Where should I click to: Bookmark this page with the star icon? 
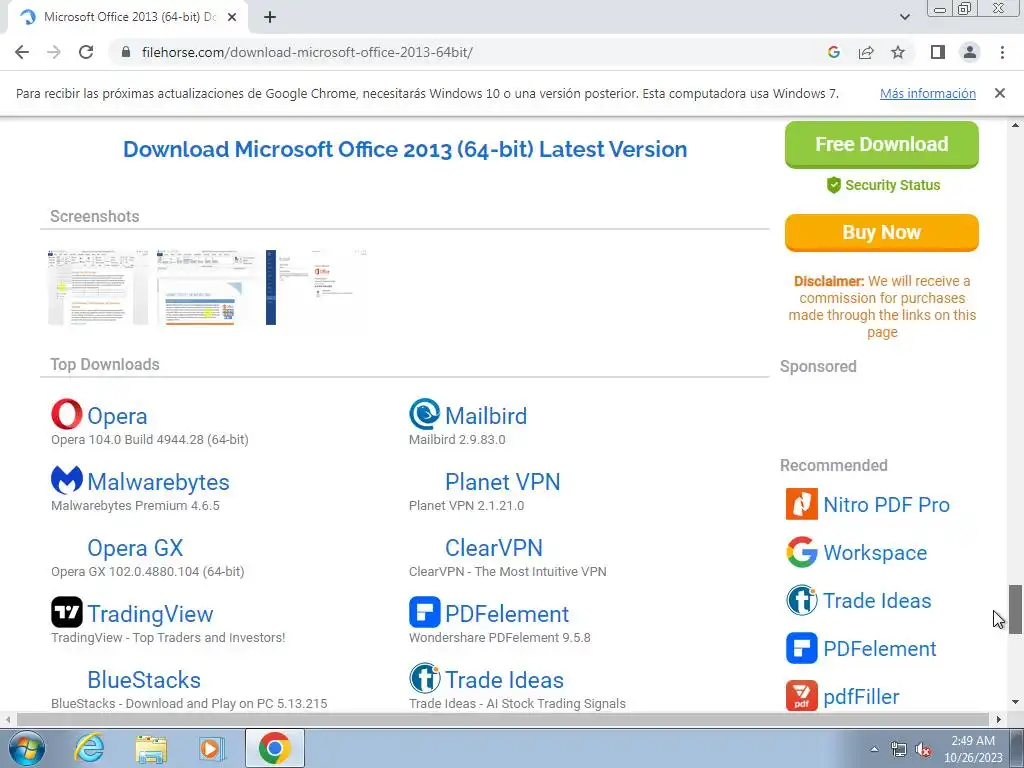coord(898,52)
